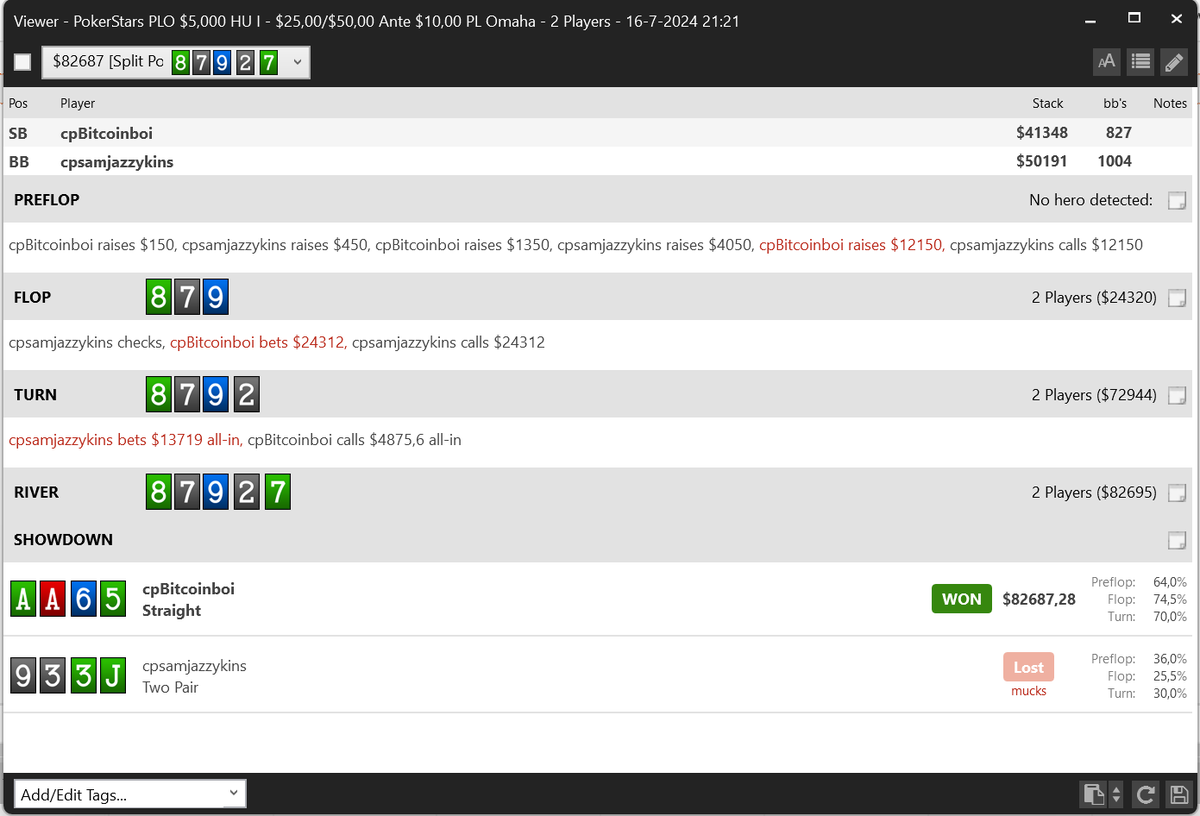Click the list view icon in top toolbar

point(1140,62)
